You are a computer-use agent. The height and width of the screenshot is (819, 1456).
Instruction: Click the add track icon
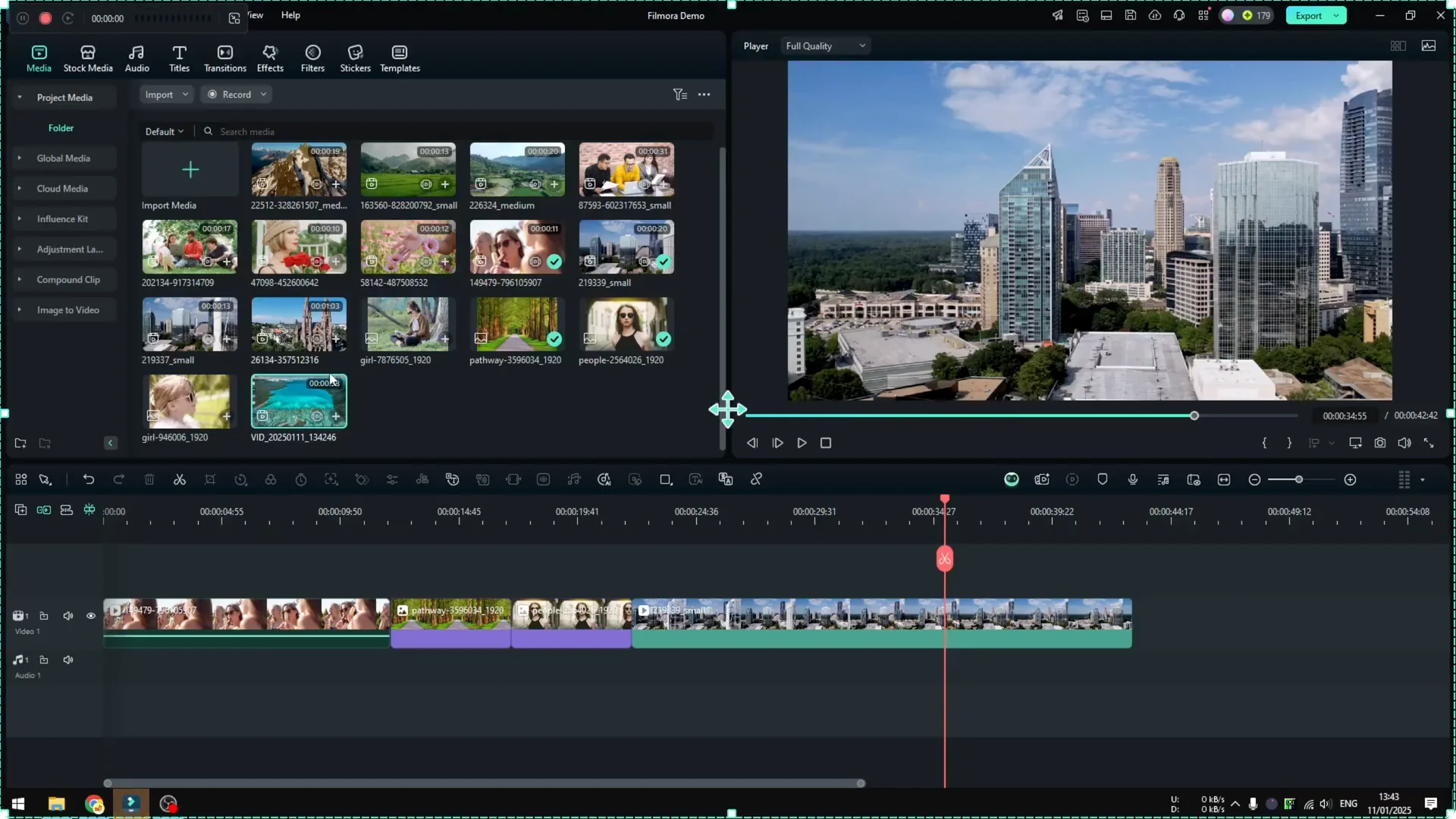tap(20, 510)
